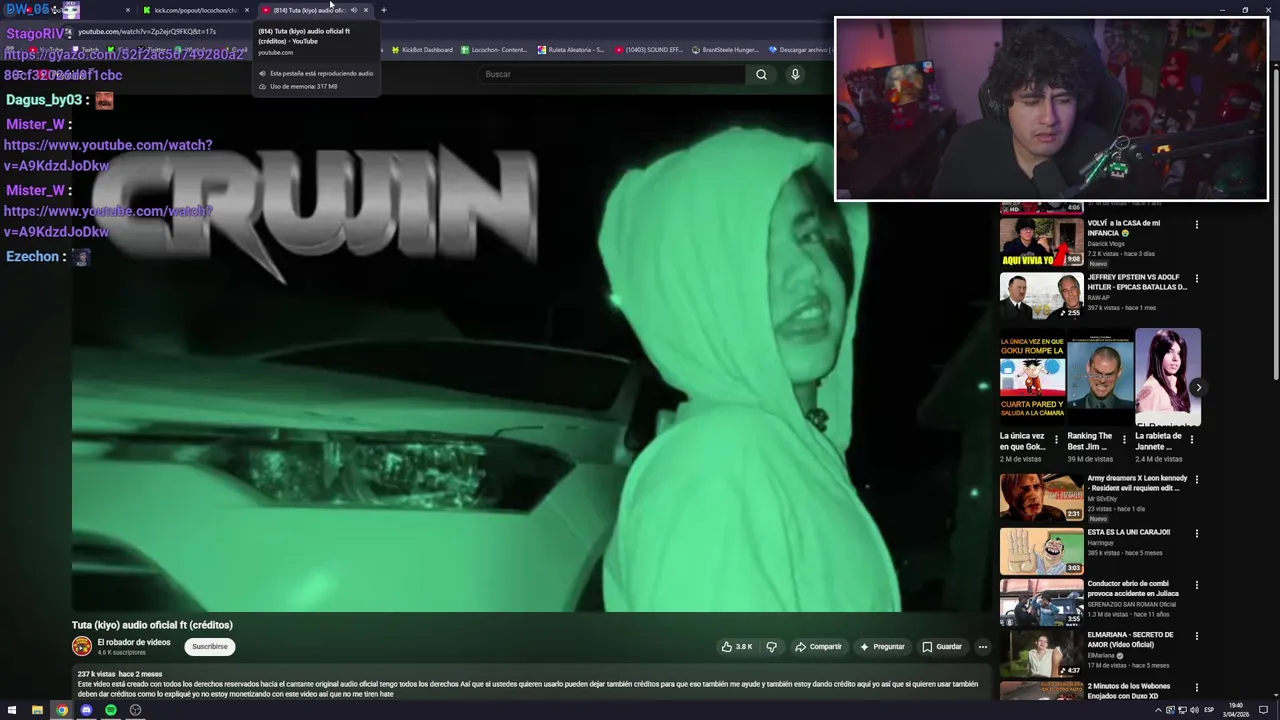This screenshot has width=1280, height=720.
Task: Open Spotify from the taskbar
Action: [x=111, y=710]
